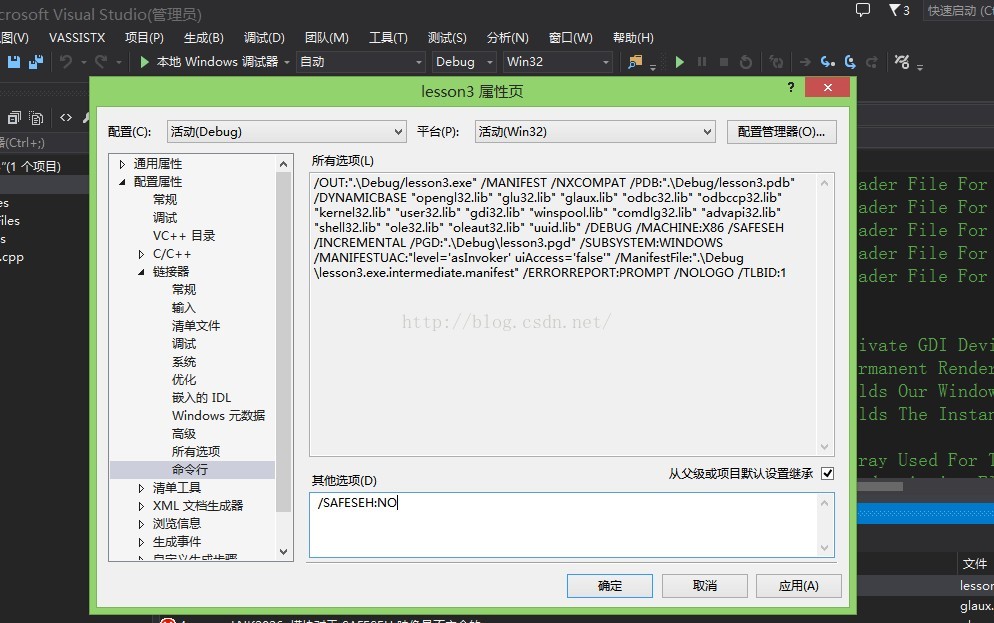Toggle 从父级或项目默认设置继承 checkbox
Screen dimensions: 994x623
(x=827, y=473)
